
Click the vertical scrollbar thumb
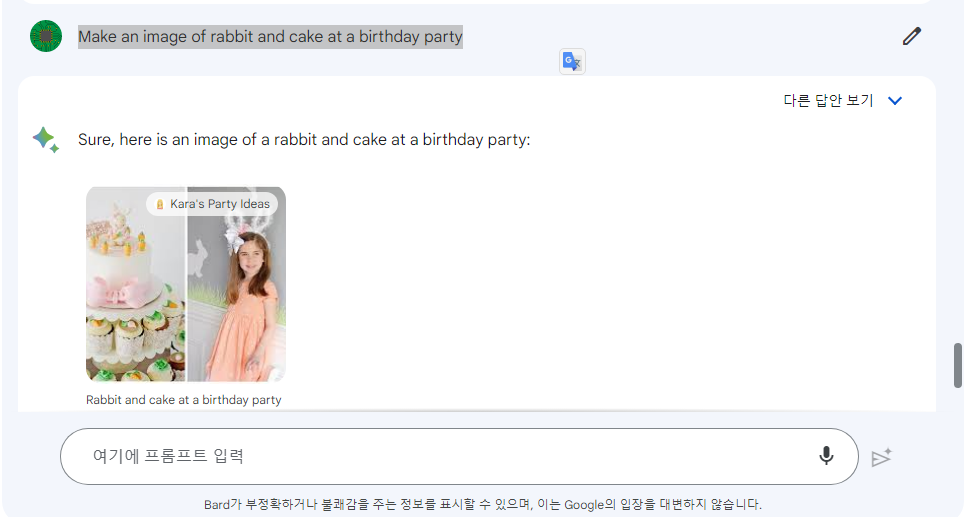(957, 365)
